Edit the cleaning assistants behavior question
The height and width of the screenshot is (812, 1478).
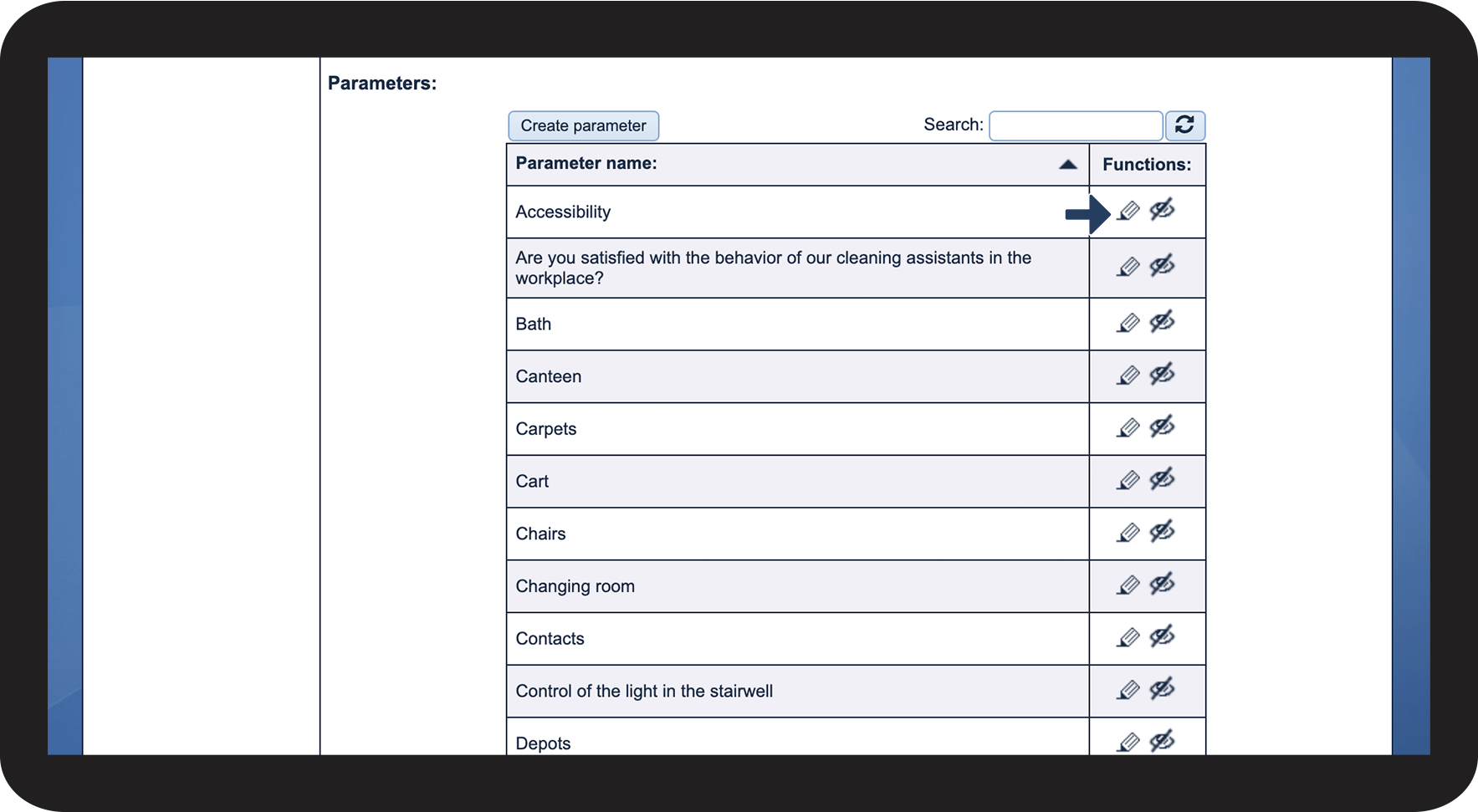click(x=1128, y=268)
